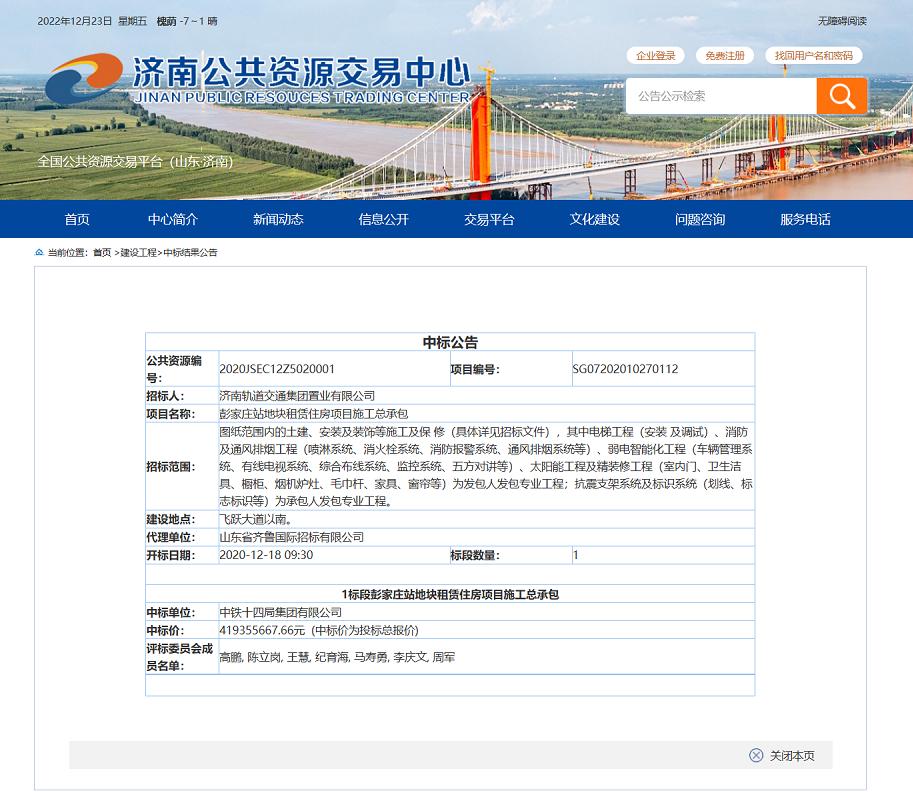Click the 关闭本页 text link
The image size is (913, 792).
pos(792,756)
